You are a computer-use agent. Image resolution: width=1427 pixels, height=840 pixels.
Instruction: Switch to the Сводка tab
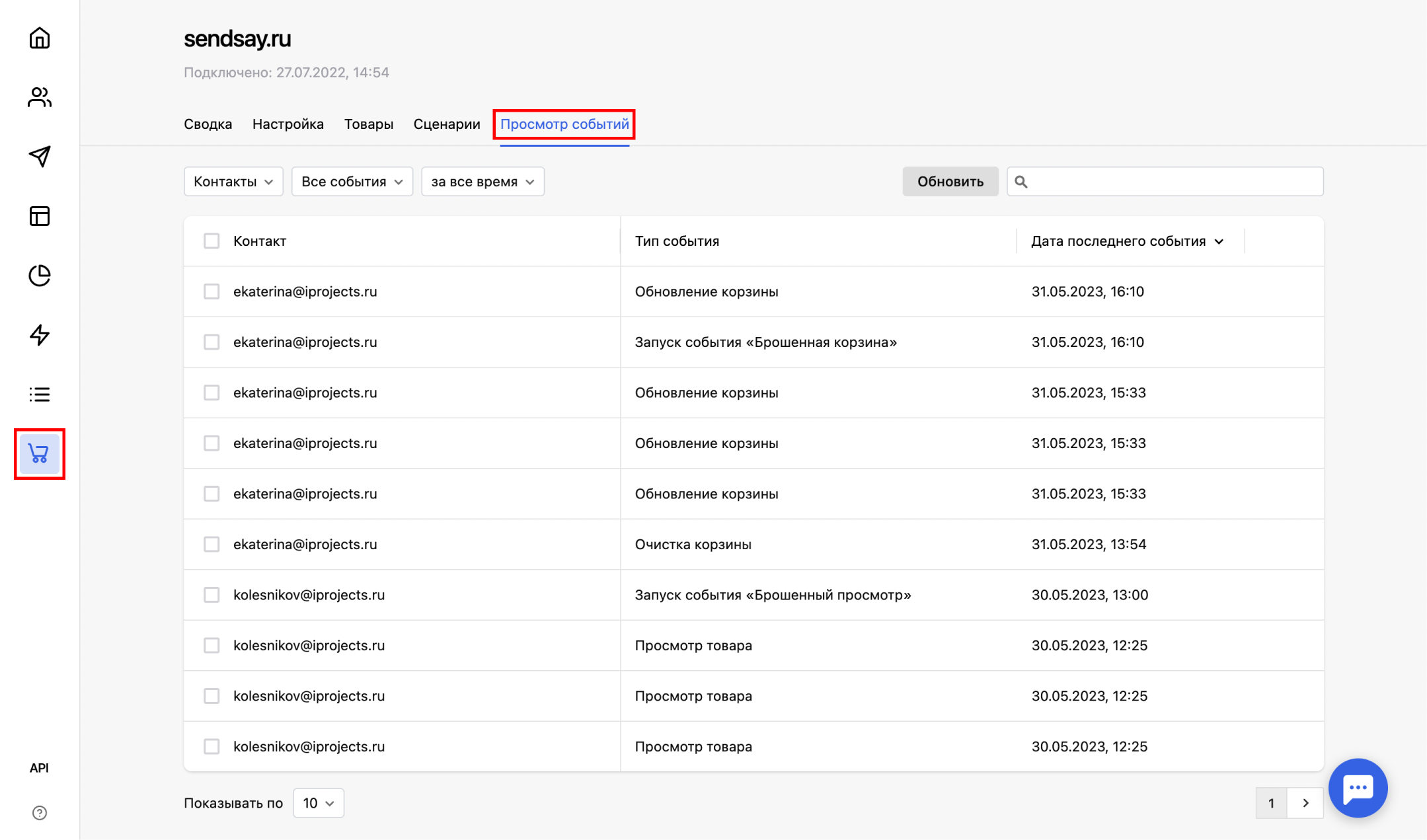pos(208,124)
